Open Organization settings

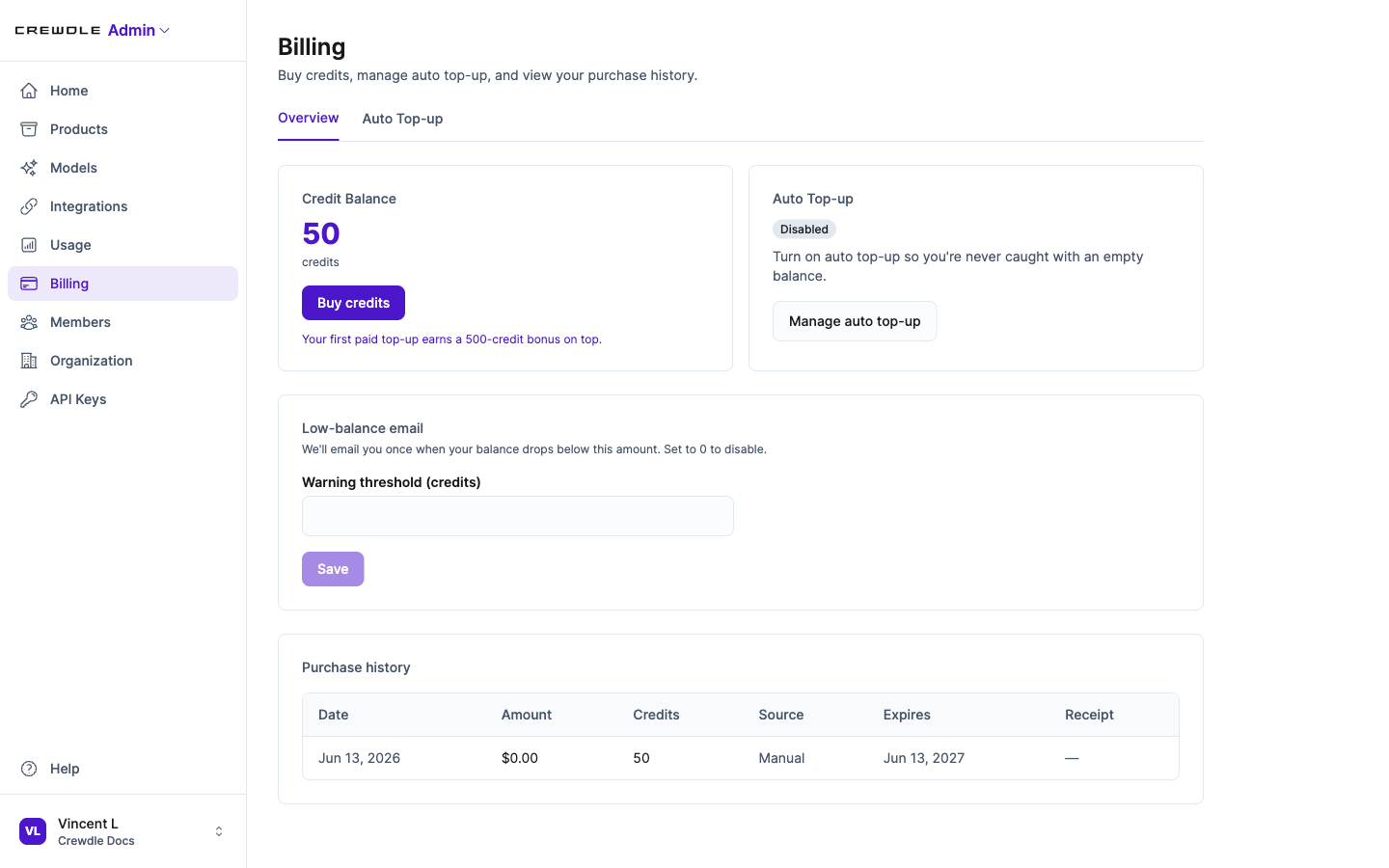pos(123,361)
